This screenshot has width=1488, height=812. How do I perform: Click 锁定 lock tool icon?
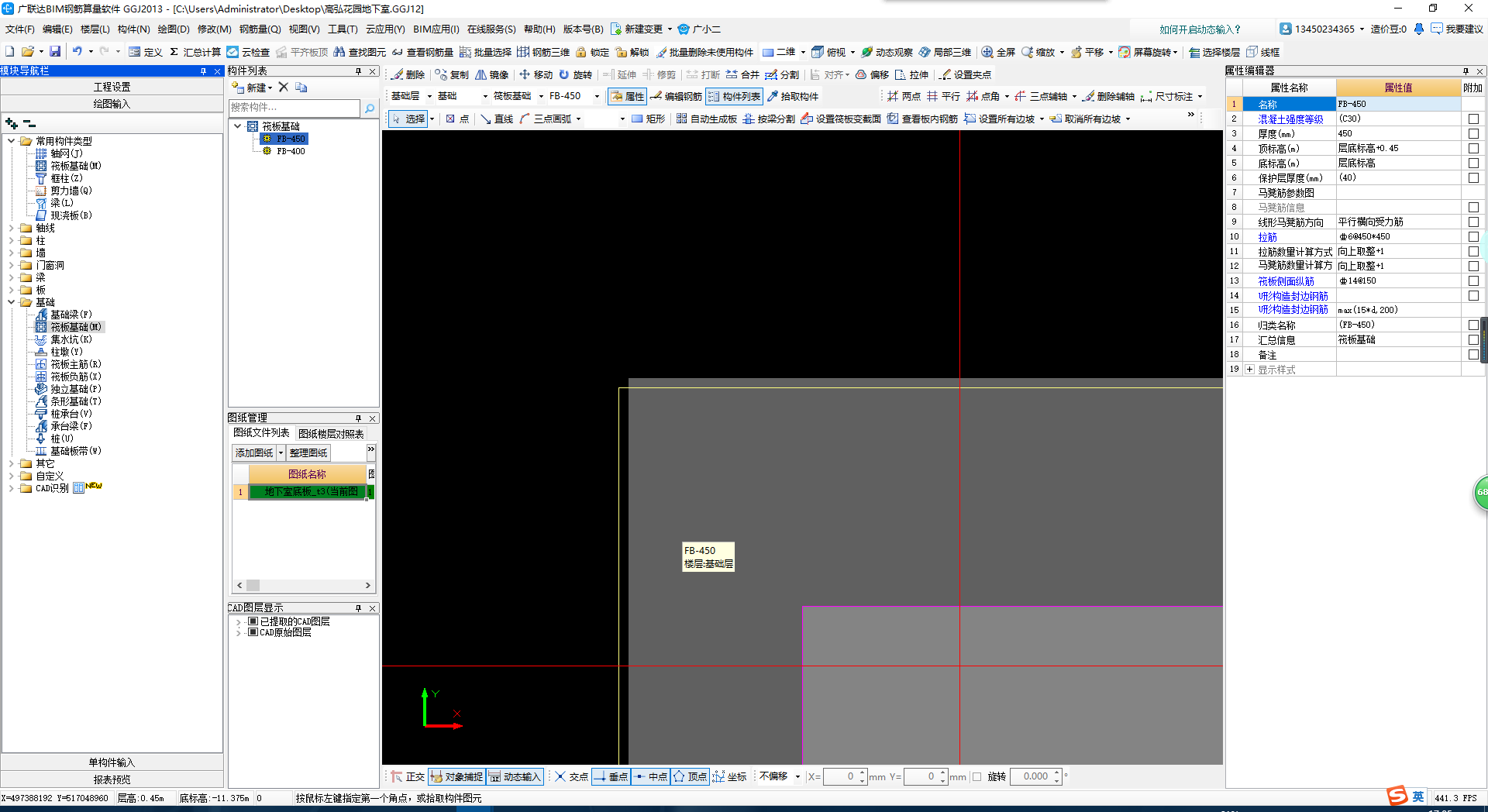click(x=592, y=52)
